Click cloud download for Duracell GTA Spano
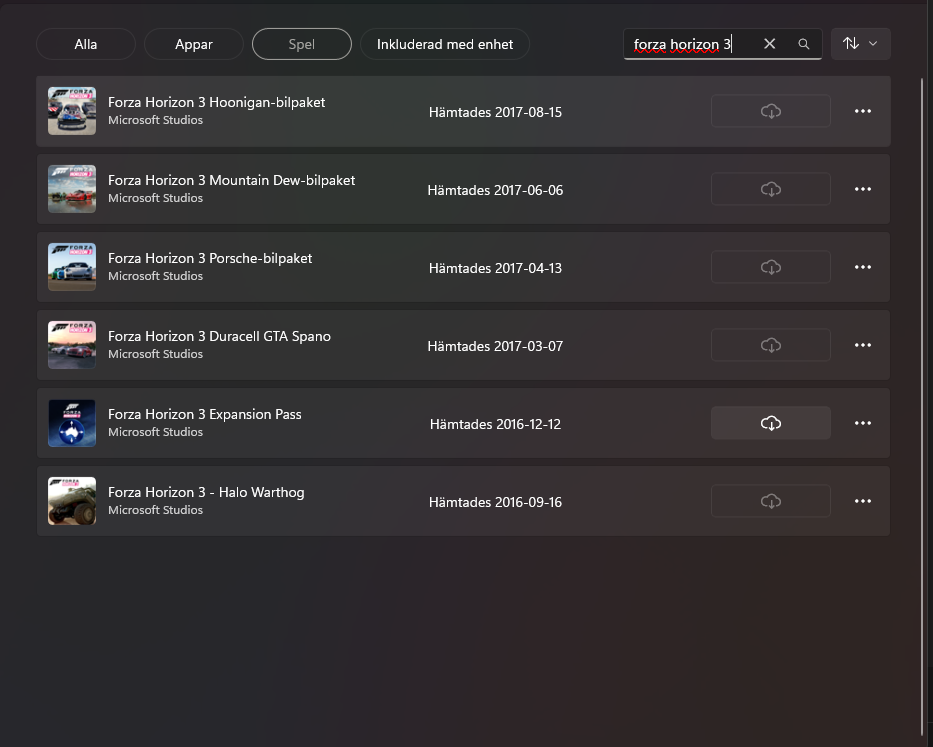The width and height of the screenshot is (933, 747). click(771, 345)
